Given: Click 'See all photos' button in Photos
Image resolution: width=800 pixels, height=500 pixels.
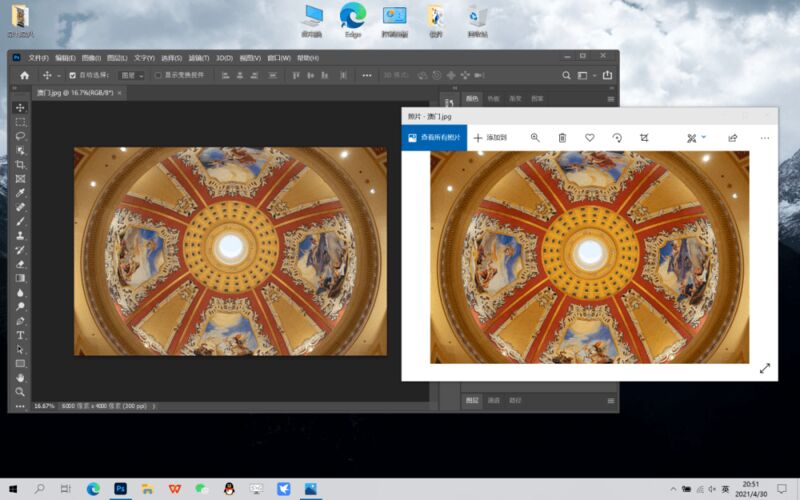Looking at the screenshot, I should 434,138.
